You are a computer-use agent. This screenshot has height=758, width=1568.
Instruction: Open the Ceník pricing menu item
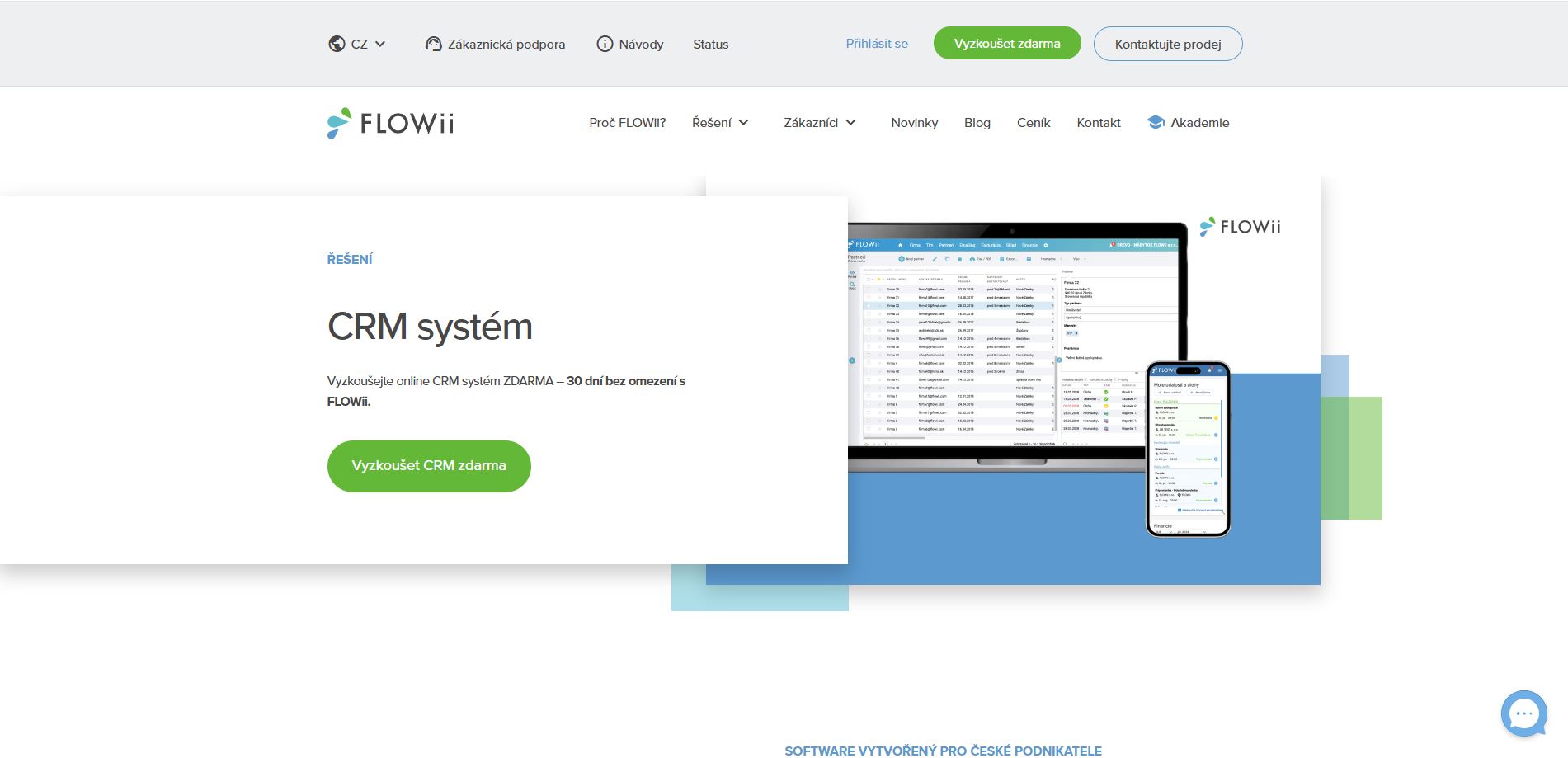pyautogui.click(x=1034, y=123)
